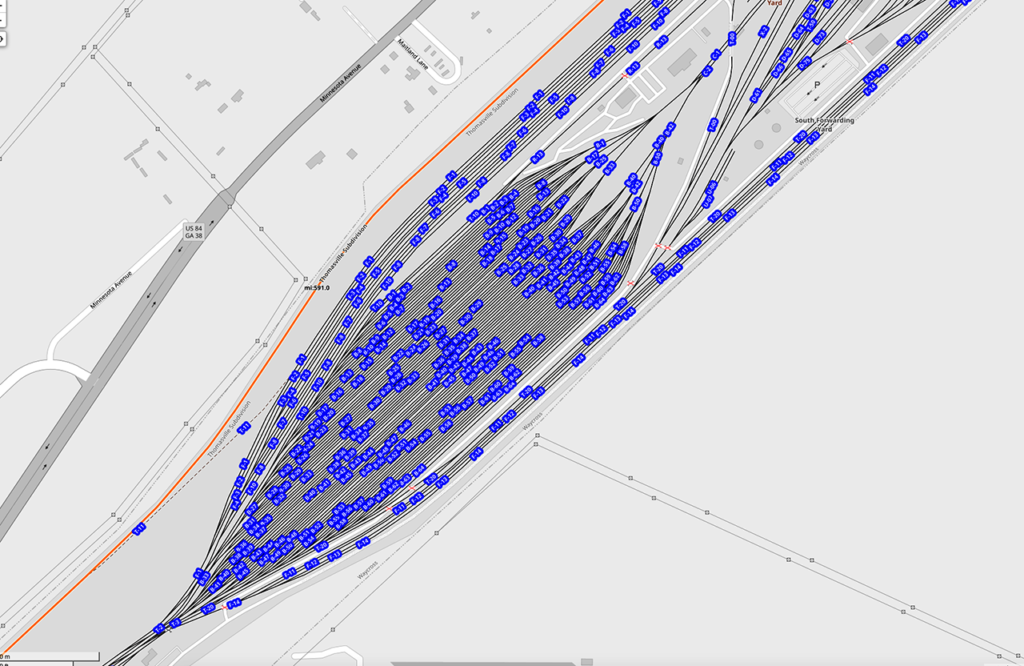Click the map scale bar
The image size is (1024, 666).
tap(50, 656)
